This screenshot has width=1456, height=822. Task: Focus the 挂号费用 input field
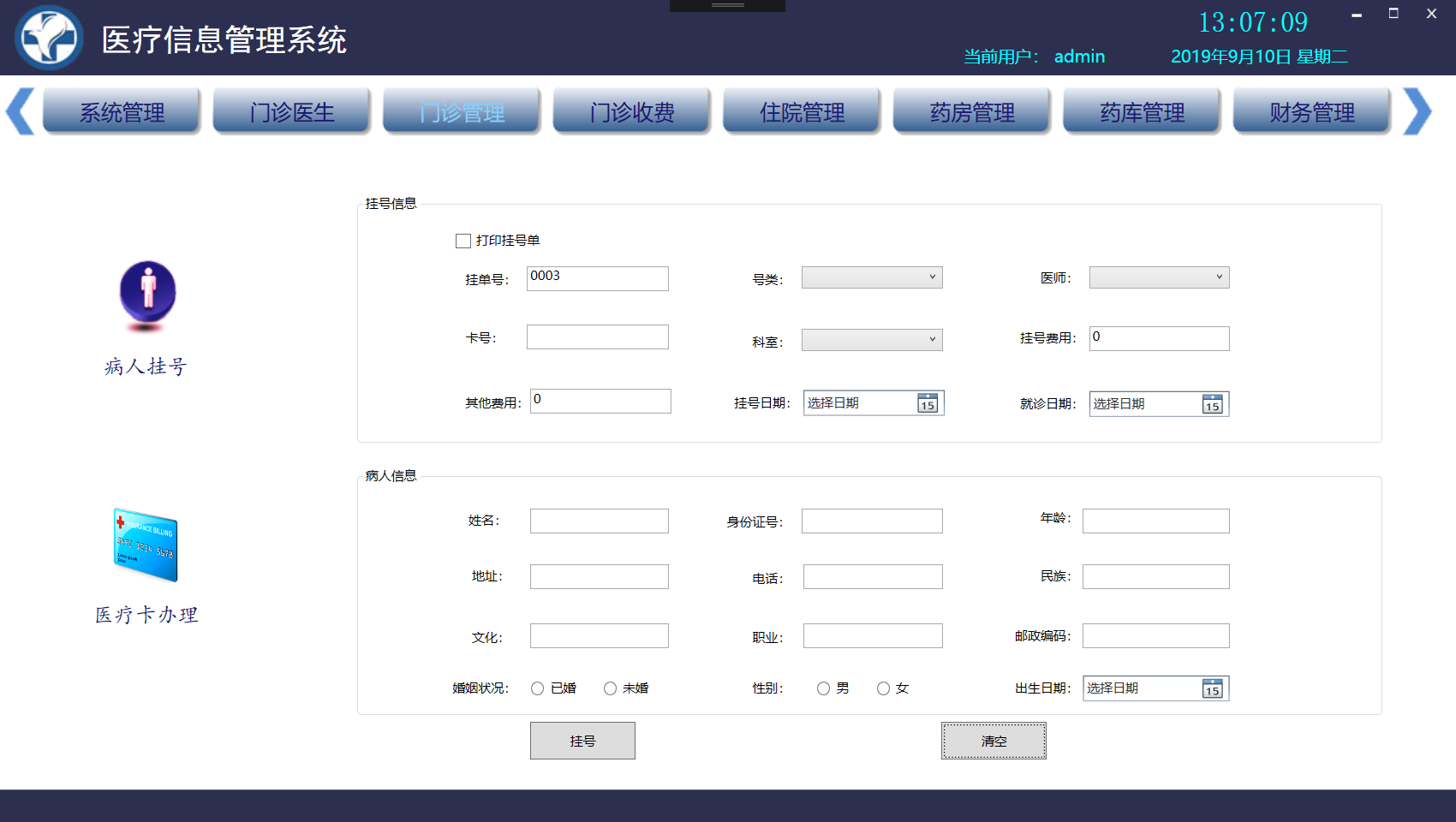click(1159, 338)
